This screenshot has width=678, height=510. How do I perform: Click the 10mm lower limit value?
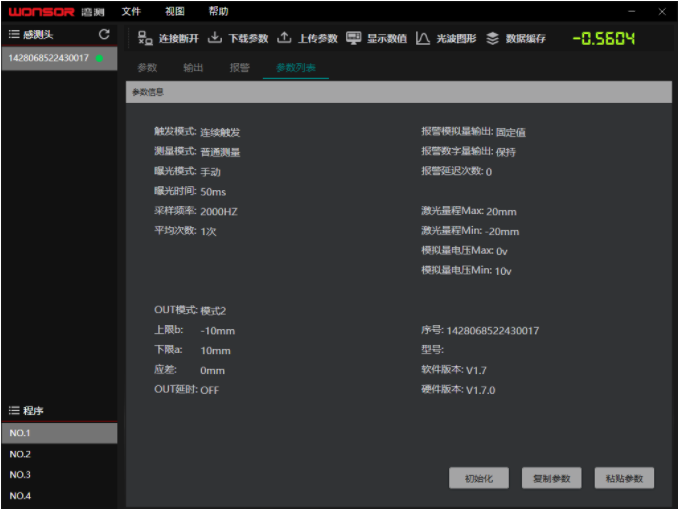coord(215,351)
